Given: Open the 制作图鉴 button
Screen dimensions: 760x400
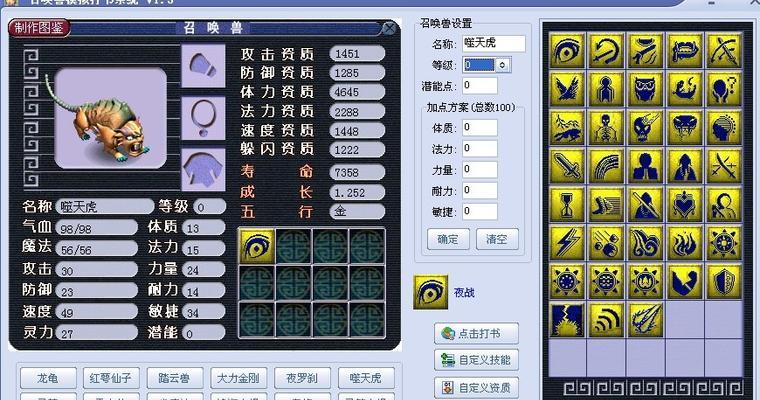Looking at the screenshot, I should pos(39,28).
